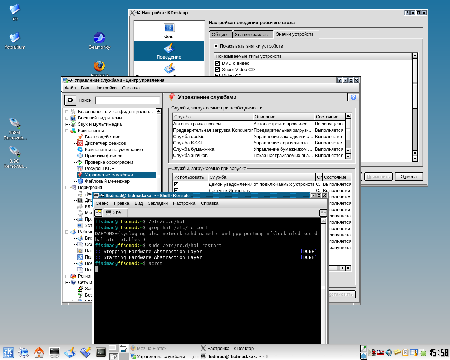Click the home folder icon in the panel

[39, 352]
